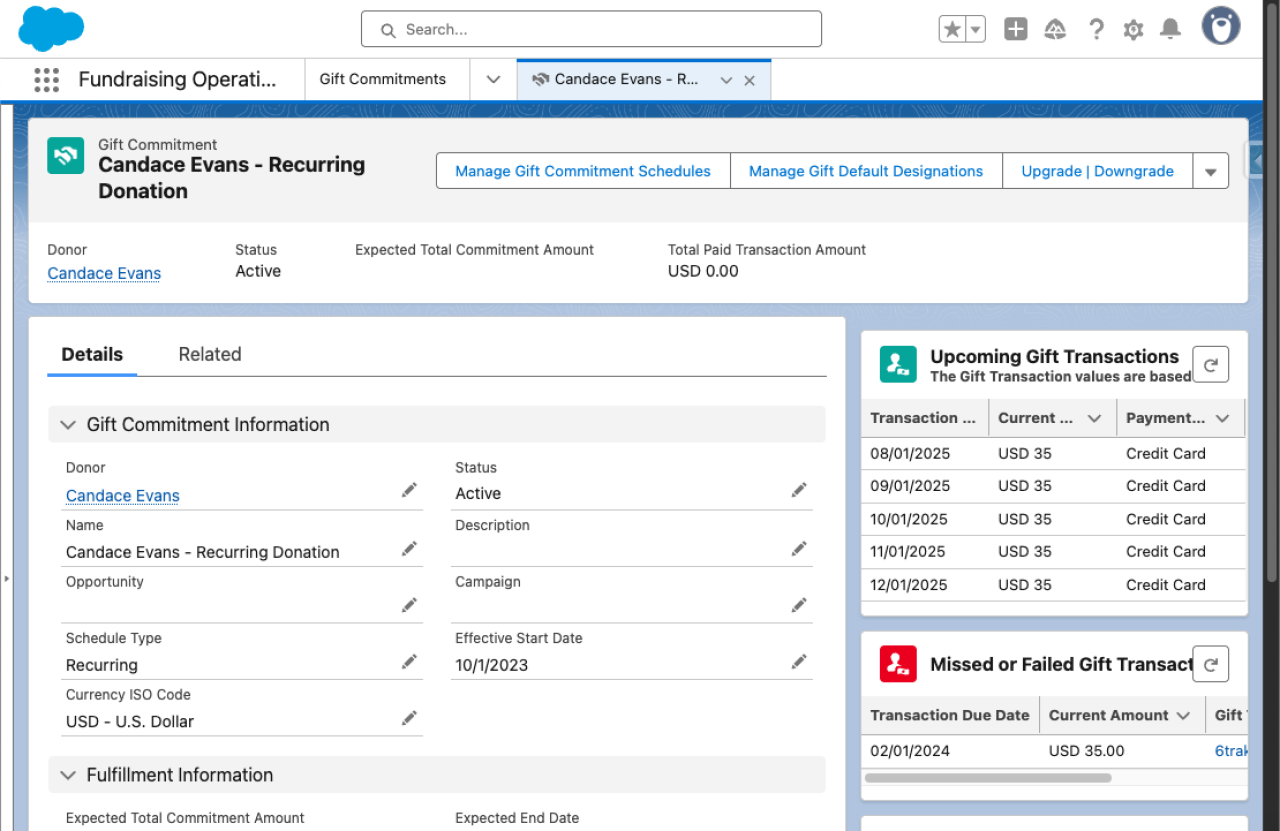
Task: Open the Setup gear icon
Action: 1133,30
